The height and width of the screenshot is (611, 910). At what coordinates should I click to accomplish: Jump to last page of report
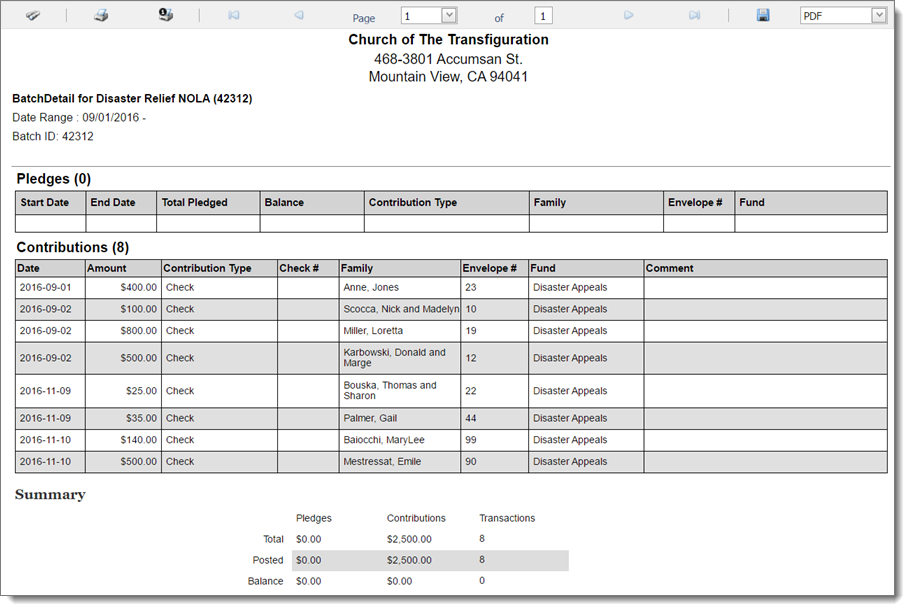pos(695,16)
